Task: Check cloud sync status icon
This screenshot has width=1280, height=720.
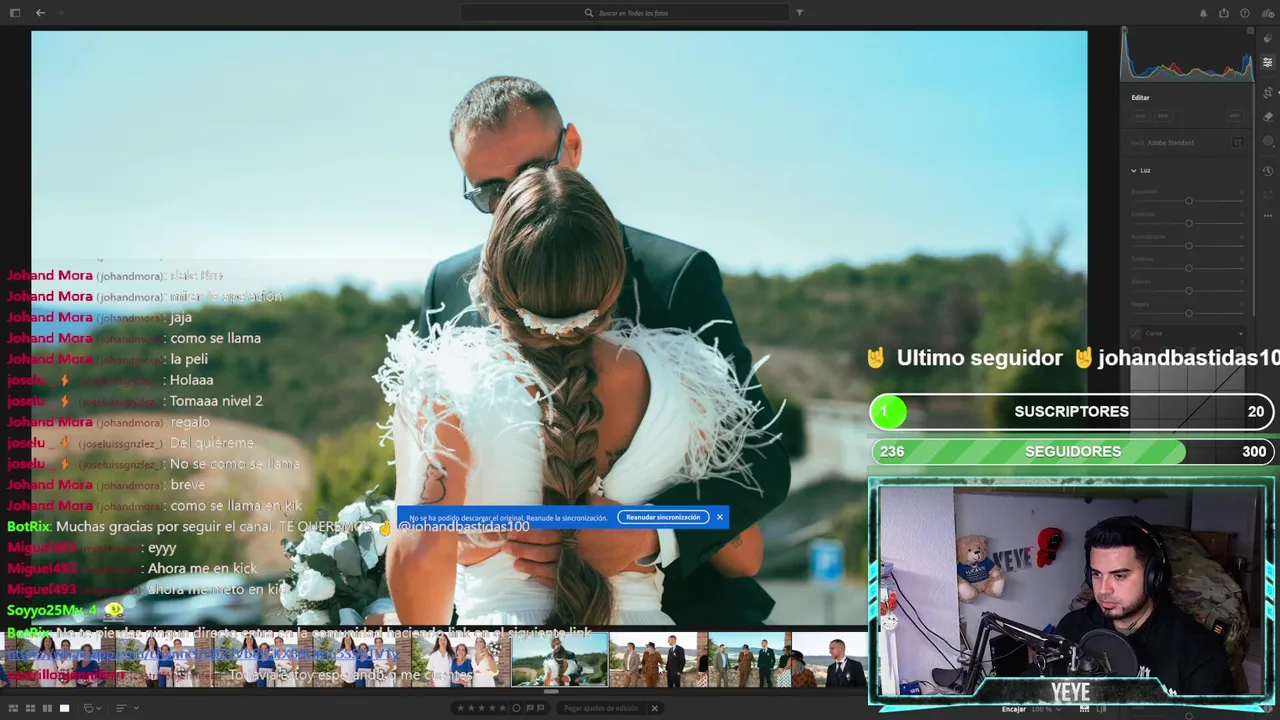Action: (x=1266, y=13)
